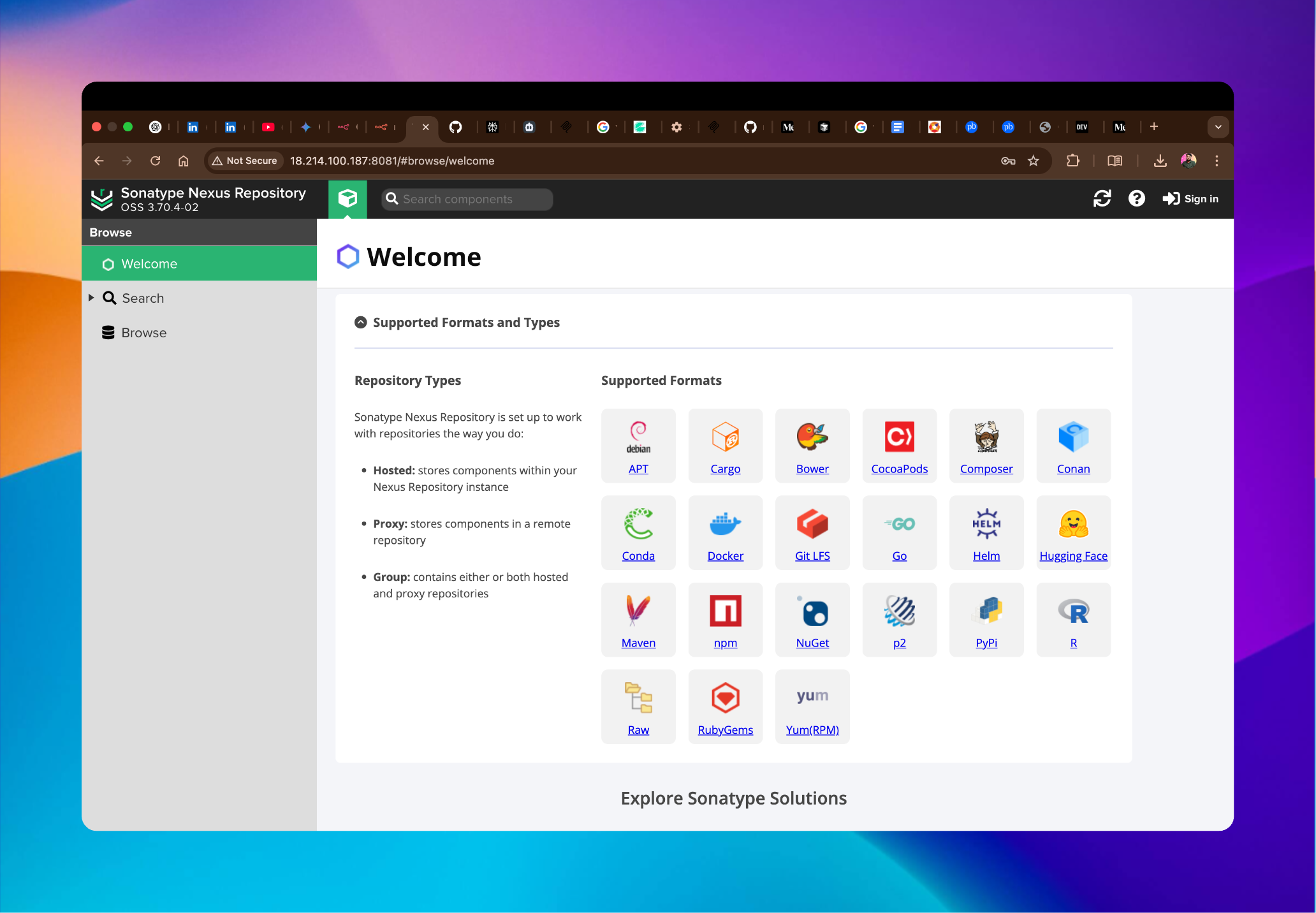Click the Conda green snake icon
Image resolution: width=1316 pixels, height=913 pixels.
(638, 523)
